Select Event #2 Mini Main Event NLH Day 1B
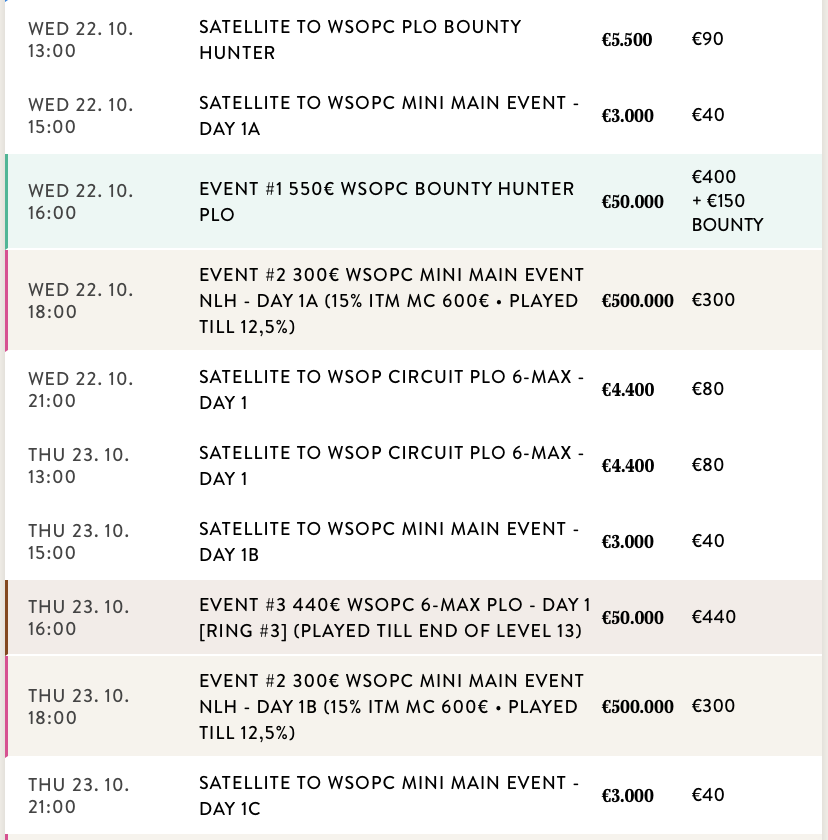Screen dimensions: 828x840 (391, 707)
